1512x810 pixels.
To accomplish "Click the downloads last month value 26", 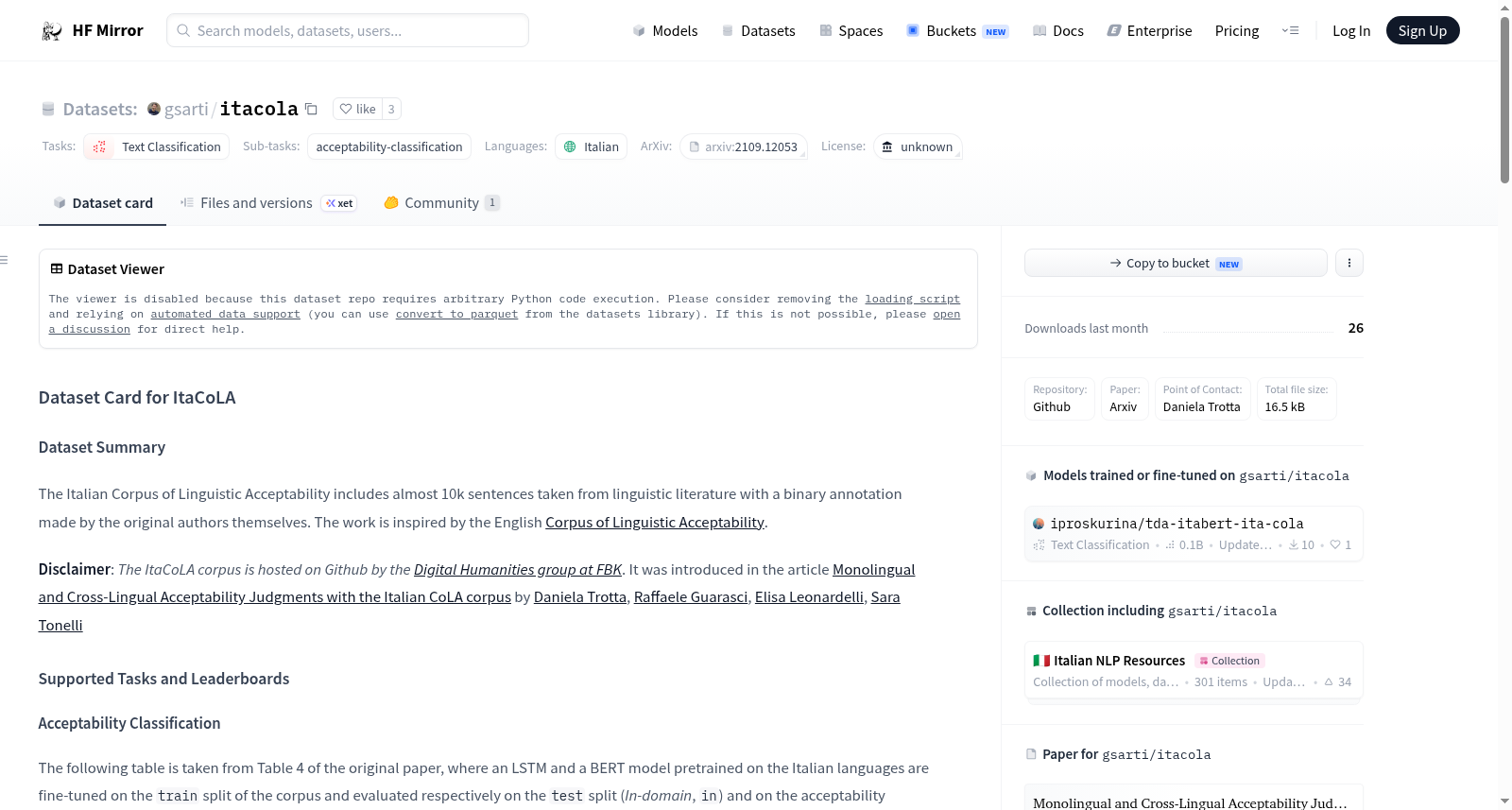I will click(1356, 328).
